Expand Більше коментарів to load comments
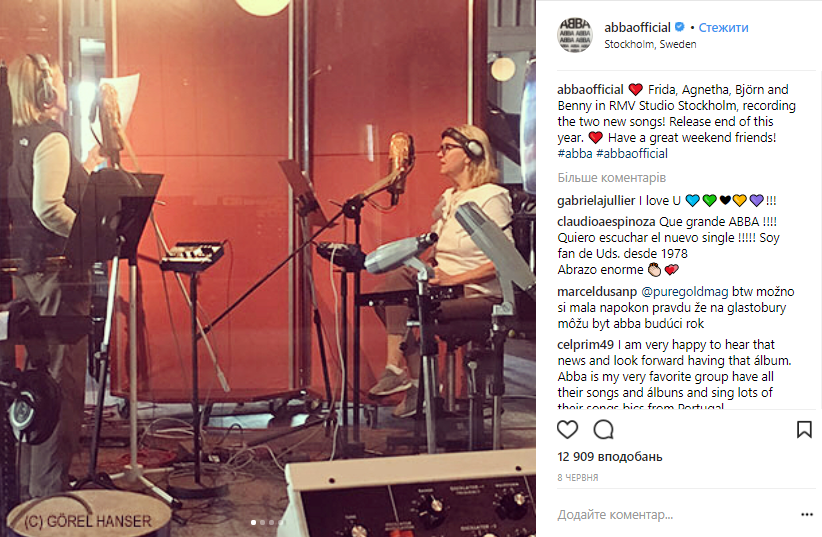This screenshot has width=822, height=537. [x=612, y=178]
